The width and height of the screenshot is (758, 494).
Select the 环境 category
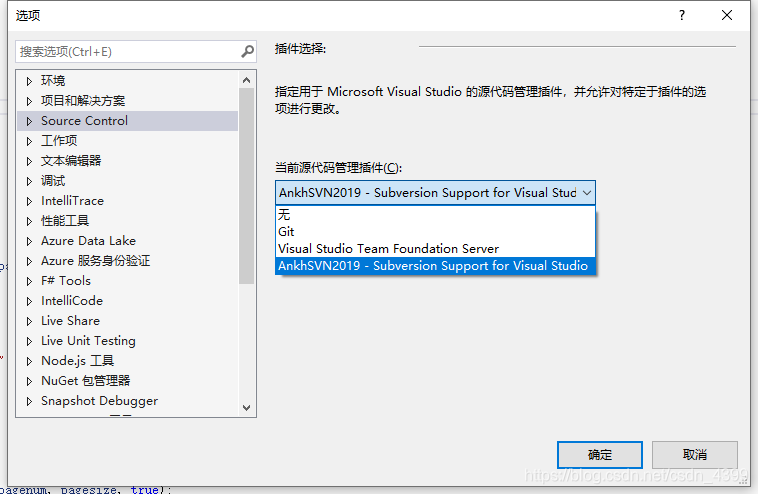53,81
